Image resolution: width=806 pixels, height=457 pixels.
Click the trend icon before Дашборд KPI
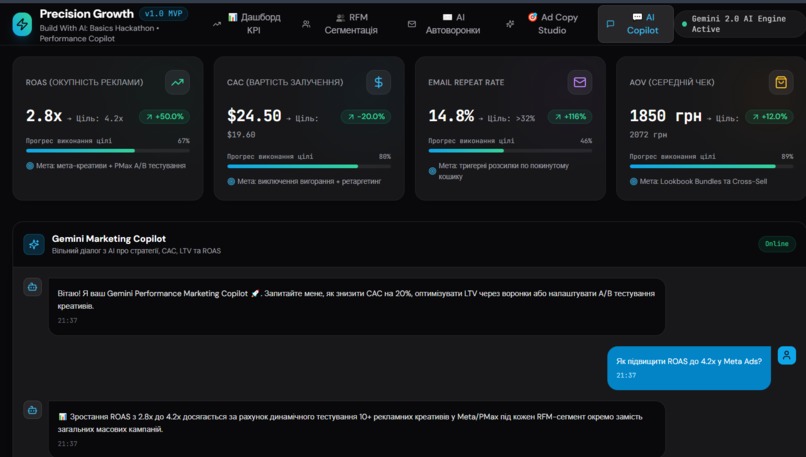coord(217,24)
